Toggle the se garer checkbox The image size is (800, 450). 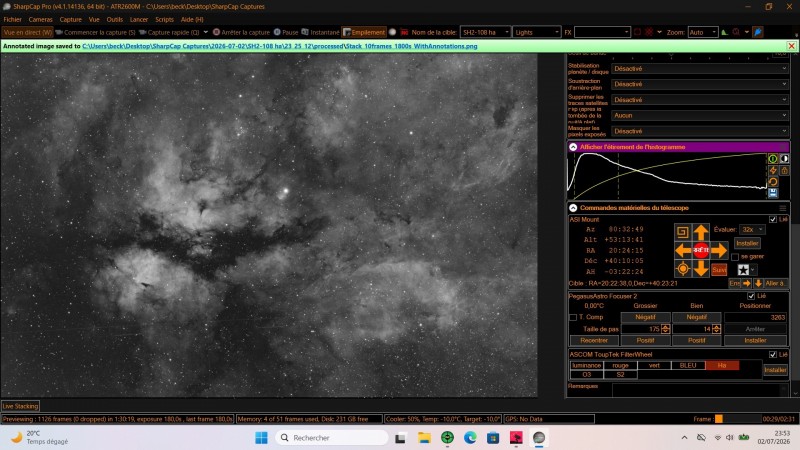(735, 257)
